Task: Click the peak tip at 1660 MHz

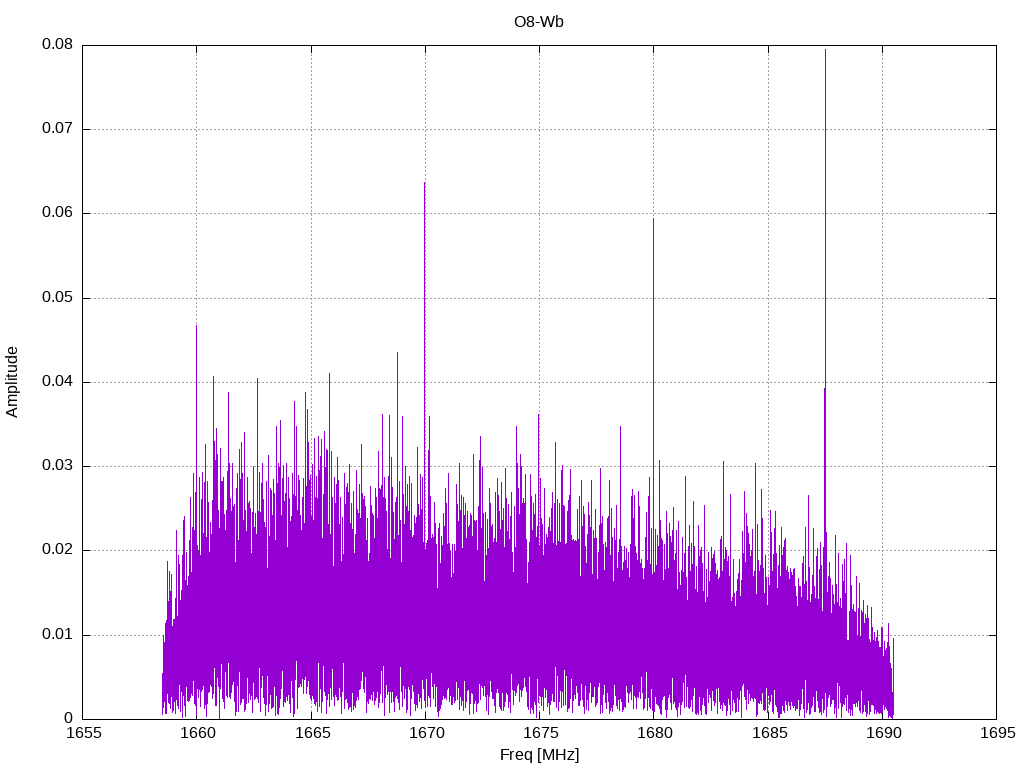Action: point(196,326)
